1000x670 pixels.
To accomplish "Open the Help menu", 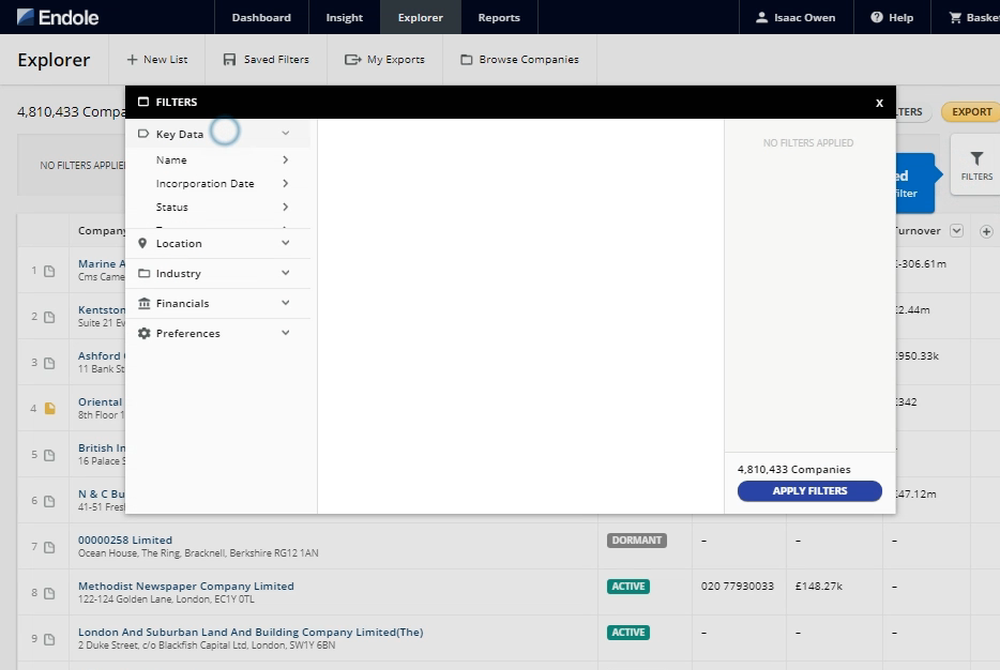I will tap(892, 17).
